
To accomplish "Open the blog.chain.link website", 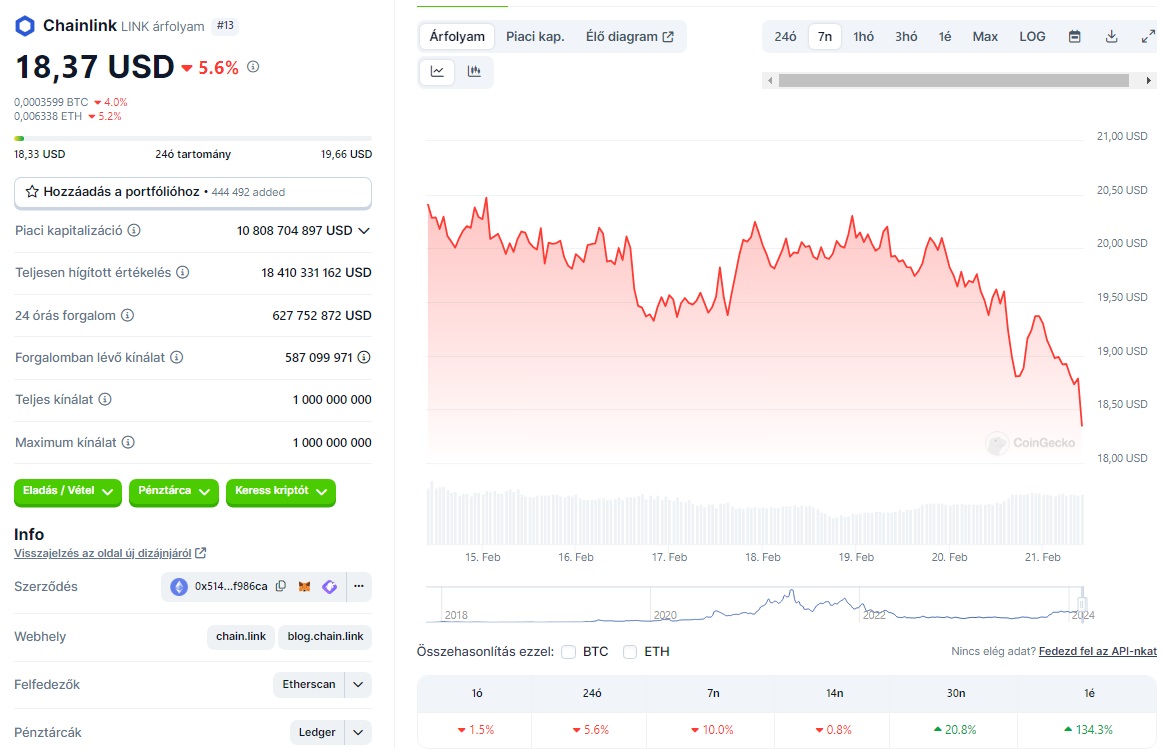I will point(326,636).
